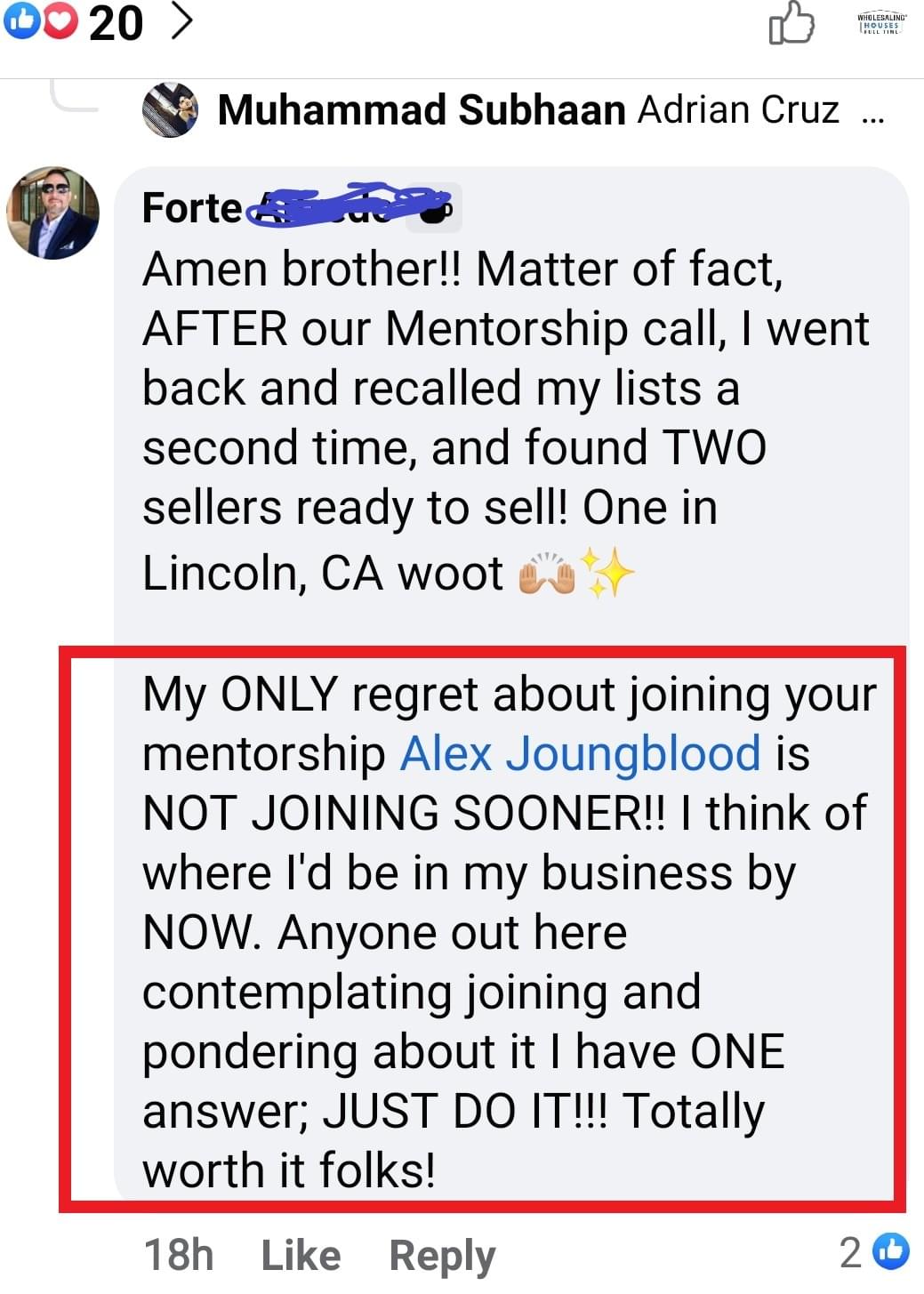Open the 20 reactions count

(x=116, y=22)
